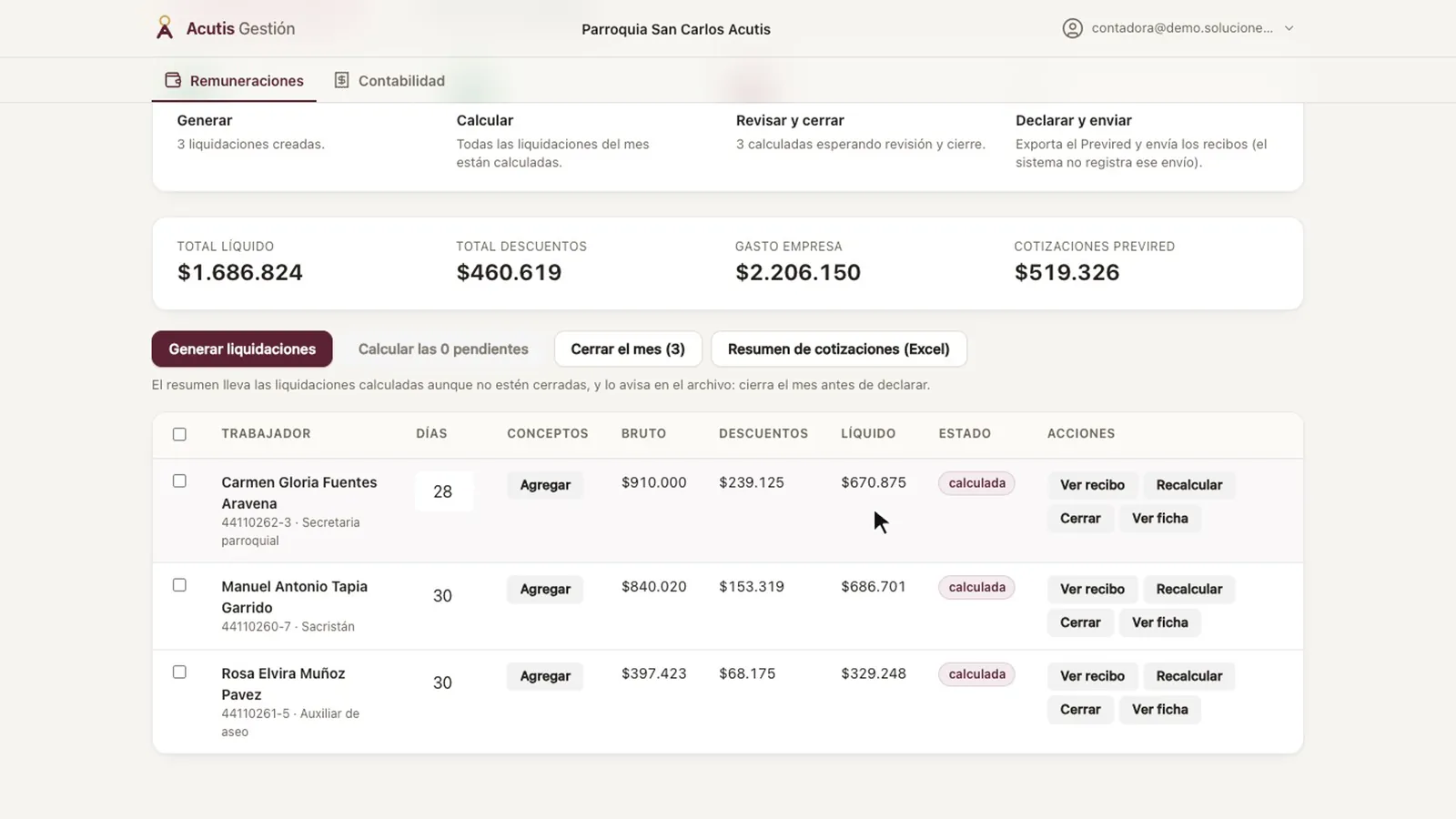The height and width of the screenshot is (819, 1456).
Task: Click the Generar liquidaciones button
Action: click(242, 349)
